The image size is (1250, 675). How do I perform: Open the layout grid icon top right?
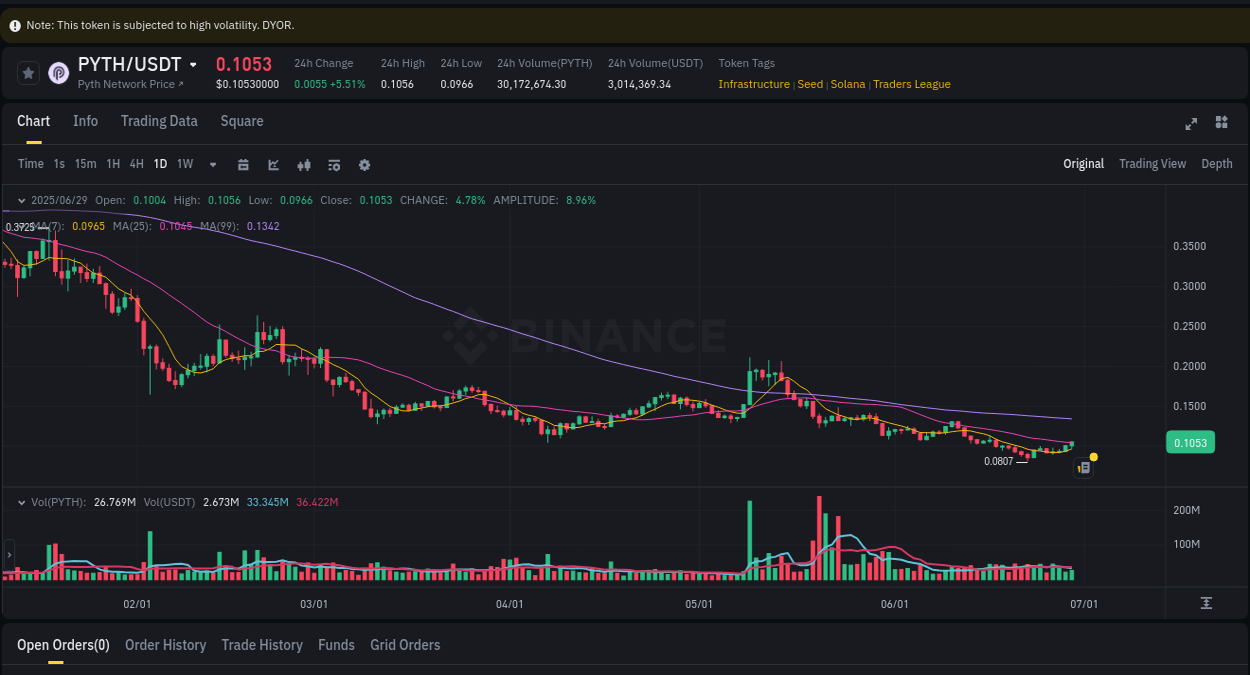1221,122
